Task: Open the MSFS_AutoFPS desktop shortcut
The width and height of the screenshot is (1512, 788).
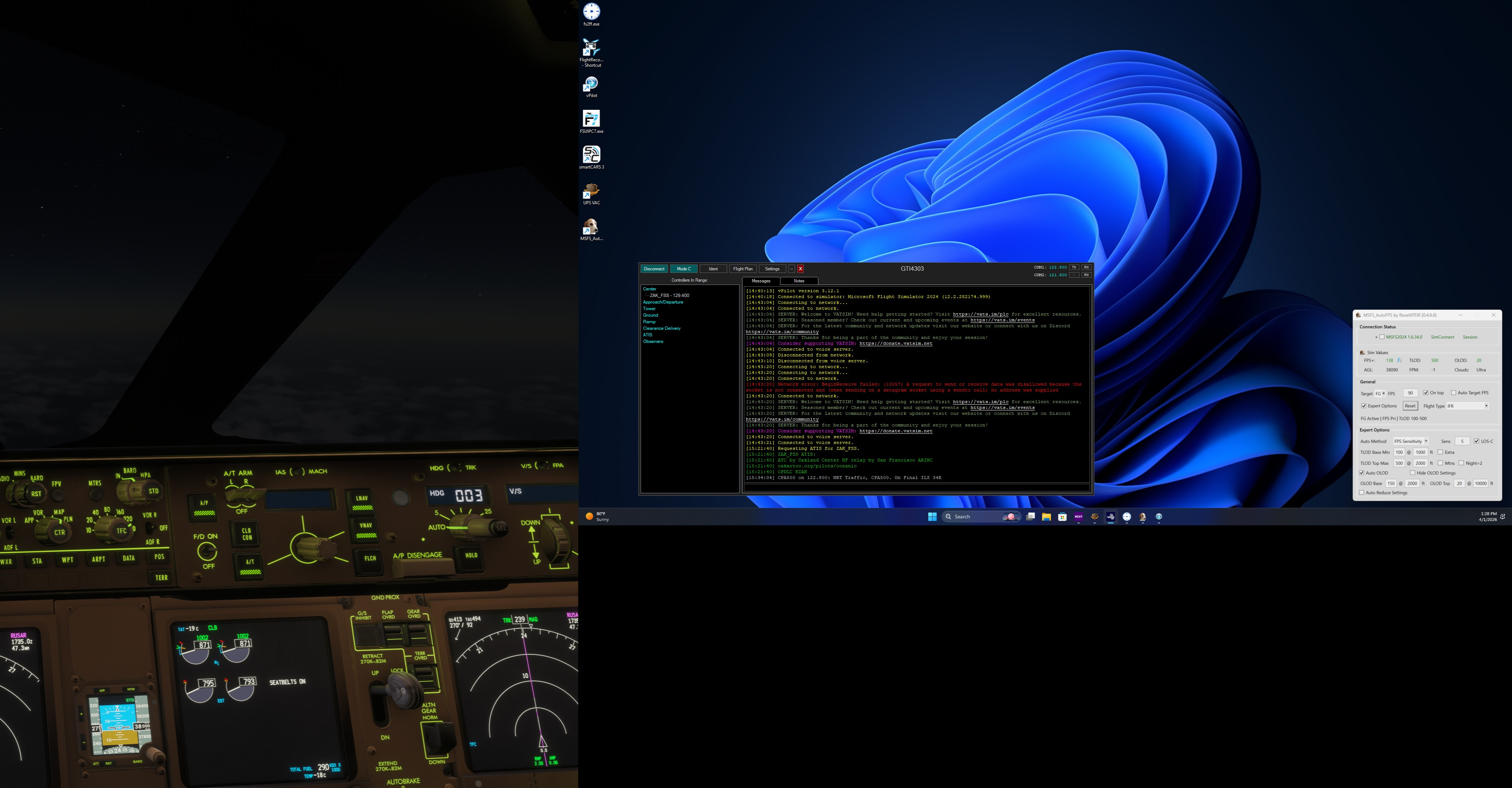Action: click(591, 229)
